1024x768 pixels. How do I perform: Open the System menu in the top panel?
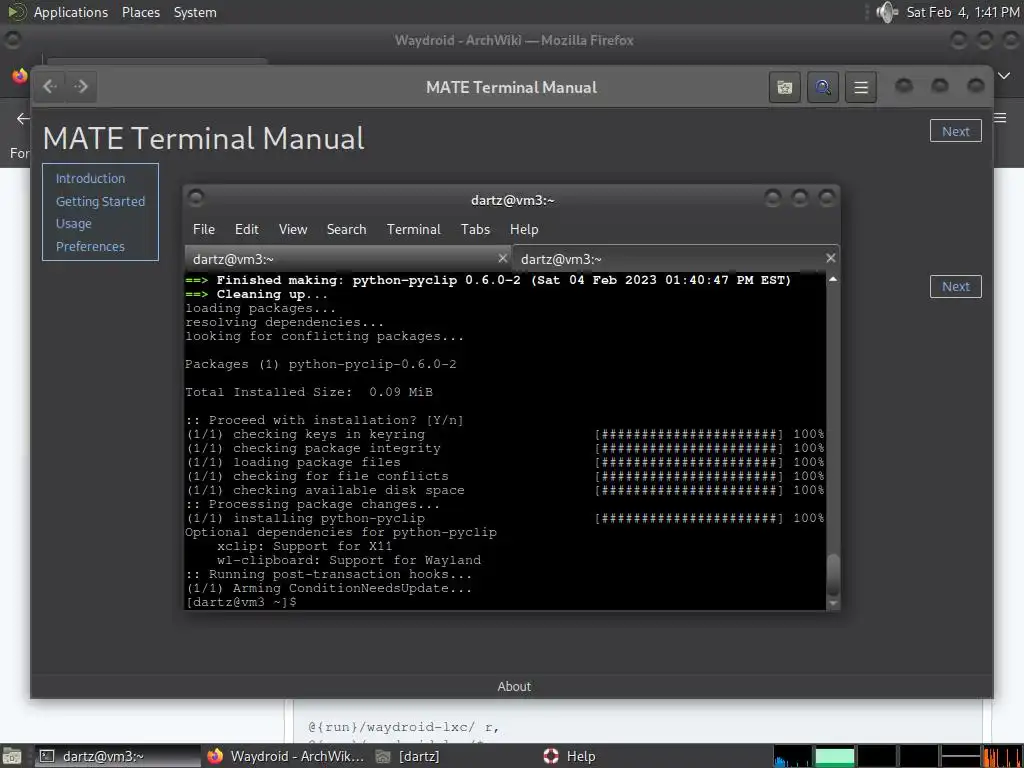click(195, 12)
